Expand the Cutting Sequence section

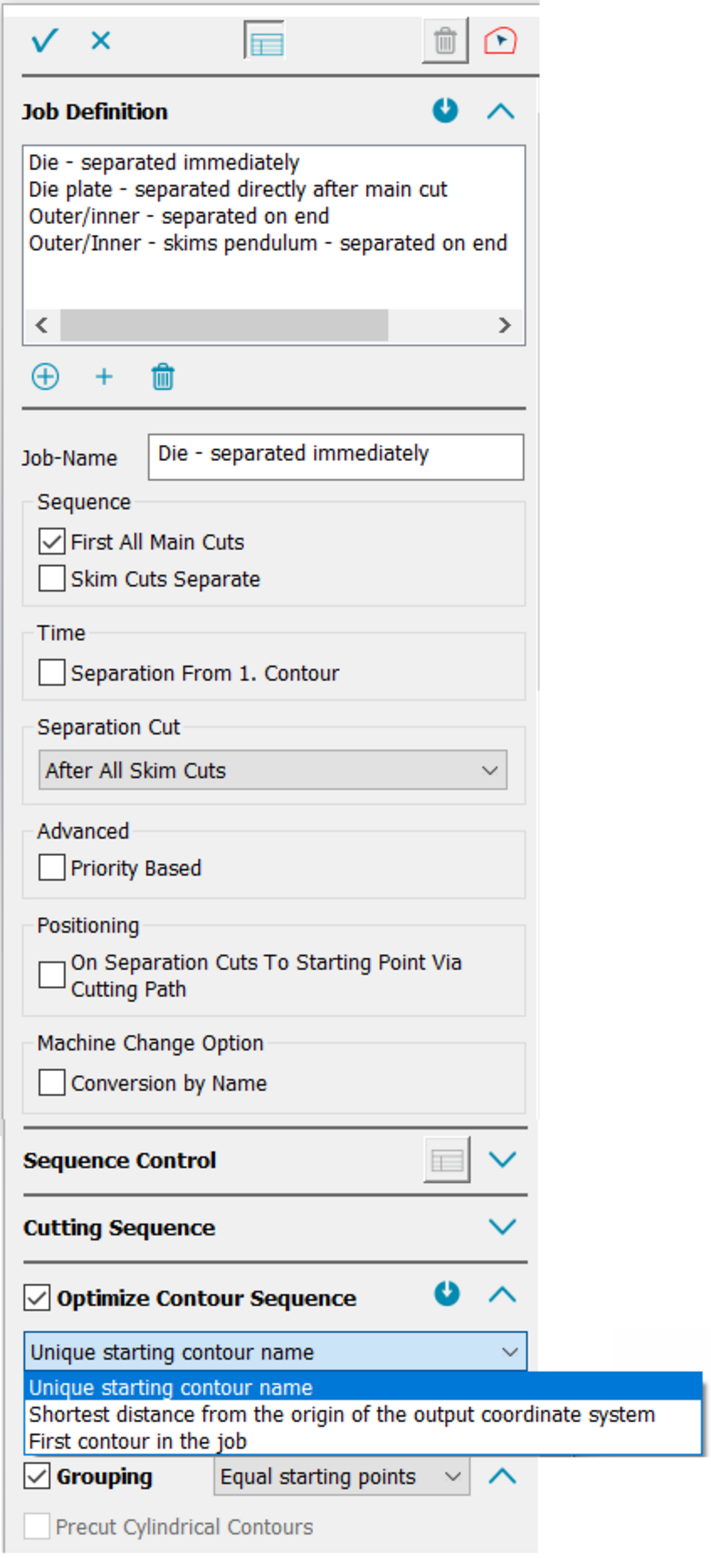(501, 1227)
